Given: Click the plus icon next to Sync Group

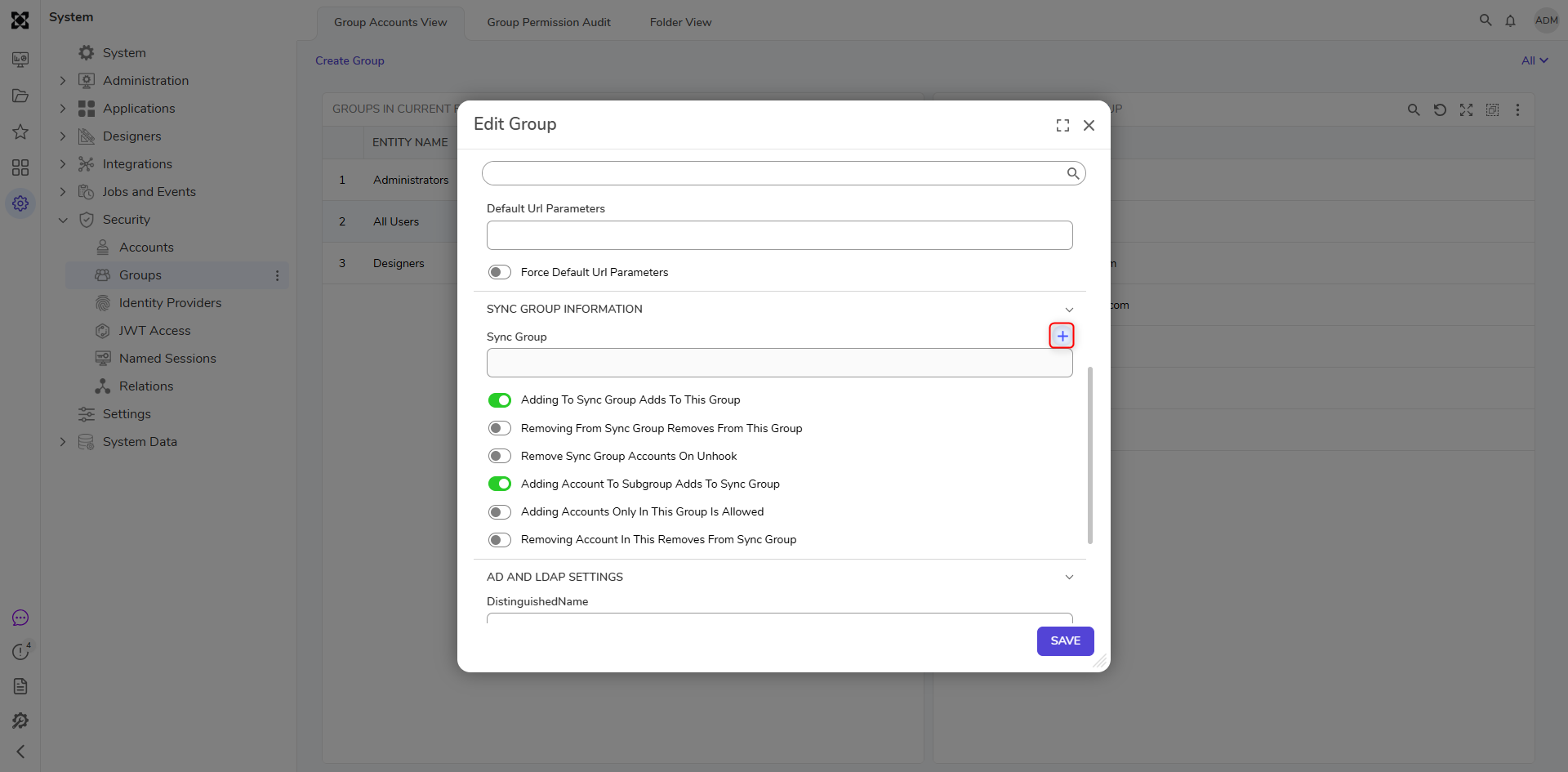Looking at the screenshot, I should coord(1062,336).
